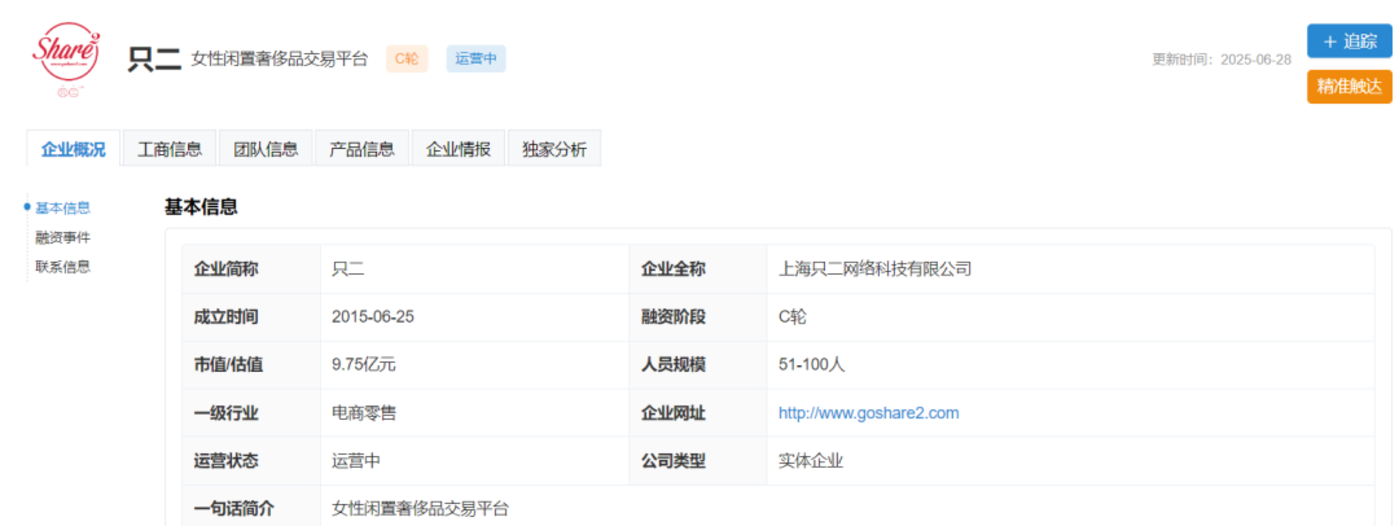The image size is (1399, 526).
Task: Open the goshare2.com website link
Action: 868,413
